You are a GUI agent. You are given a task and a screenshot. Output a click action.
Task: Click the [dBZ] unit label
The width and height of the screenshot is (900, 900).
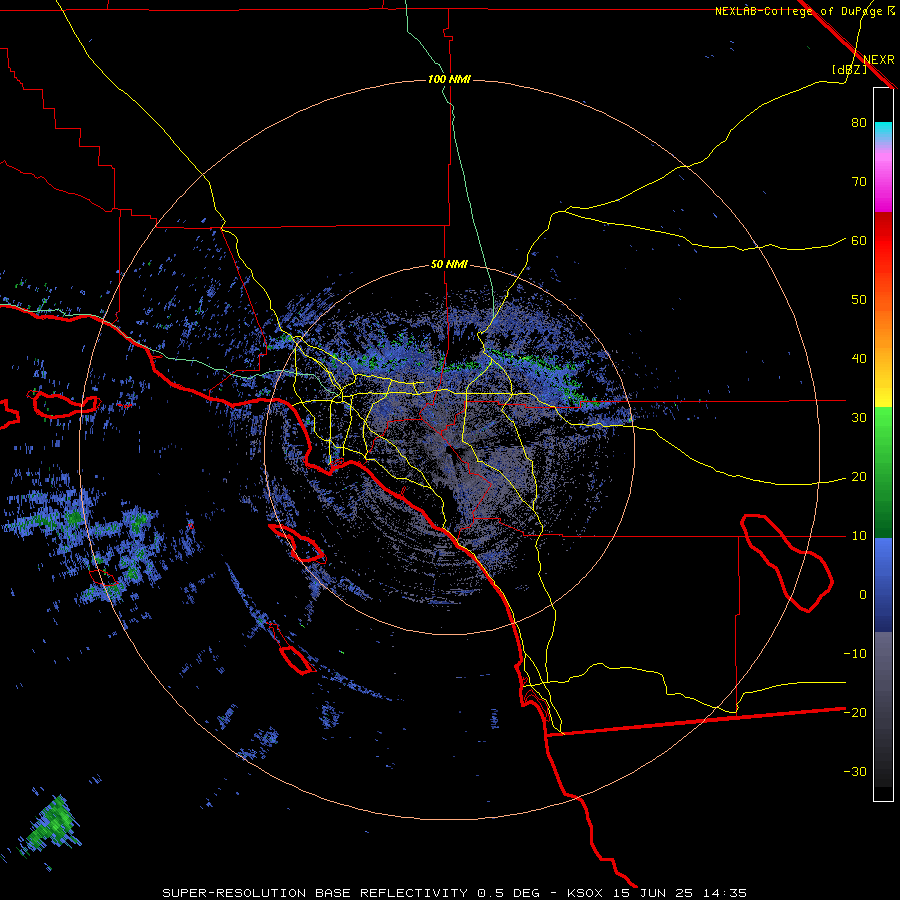pos(849,69)
